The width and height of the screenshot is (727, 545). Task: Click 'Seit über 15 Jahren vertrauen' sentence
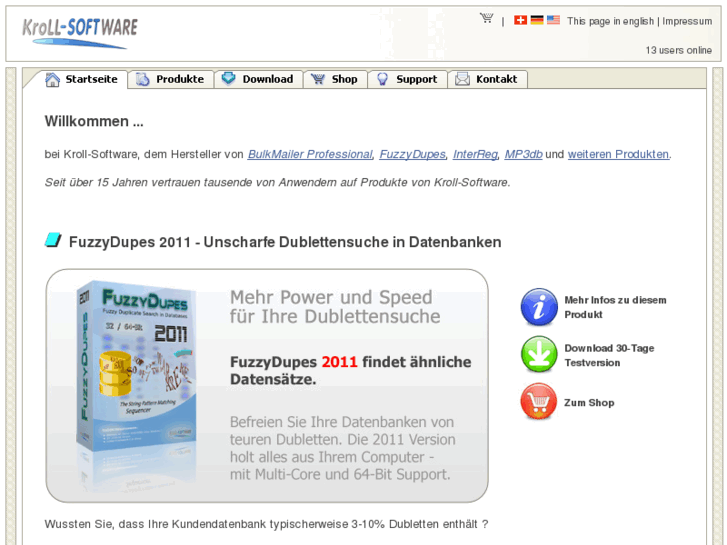[277, 182]
